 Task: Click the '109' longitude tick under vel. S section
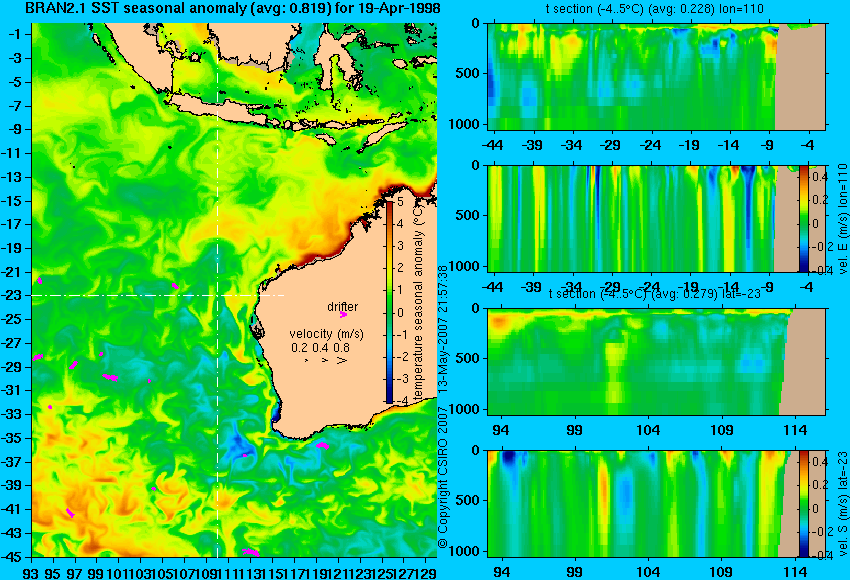pos(722,572)
